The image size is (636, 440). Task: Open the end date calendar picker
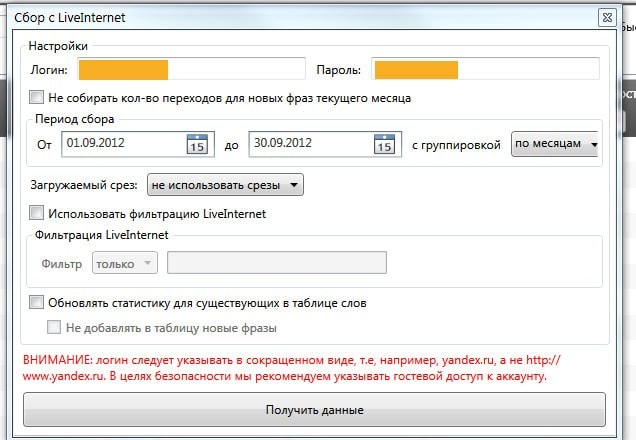pyautogui.click(x=382, y=144)
